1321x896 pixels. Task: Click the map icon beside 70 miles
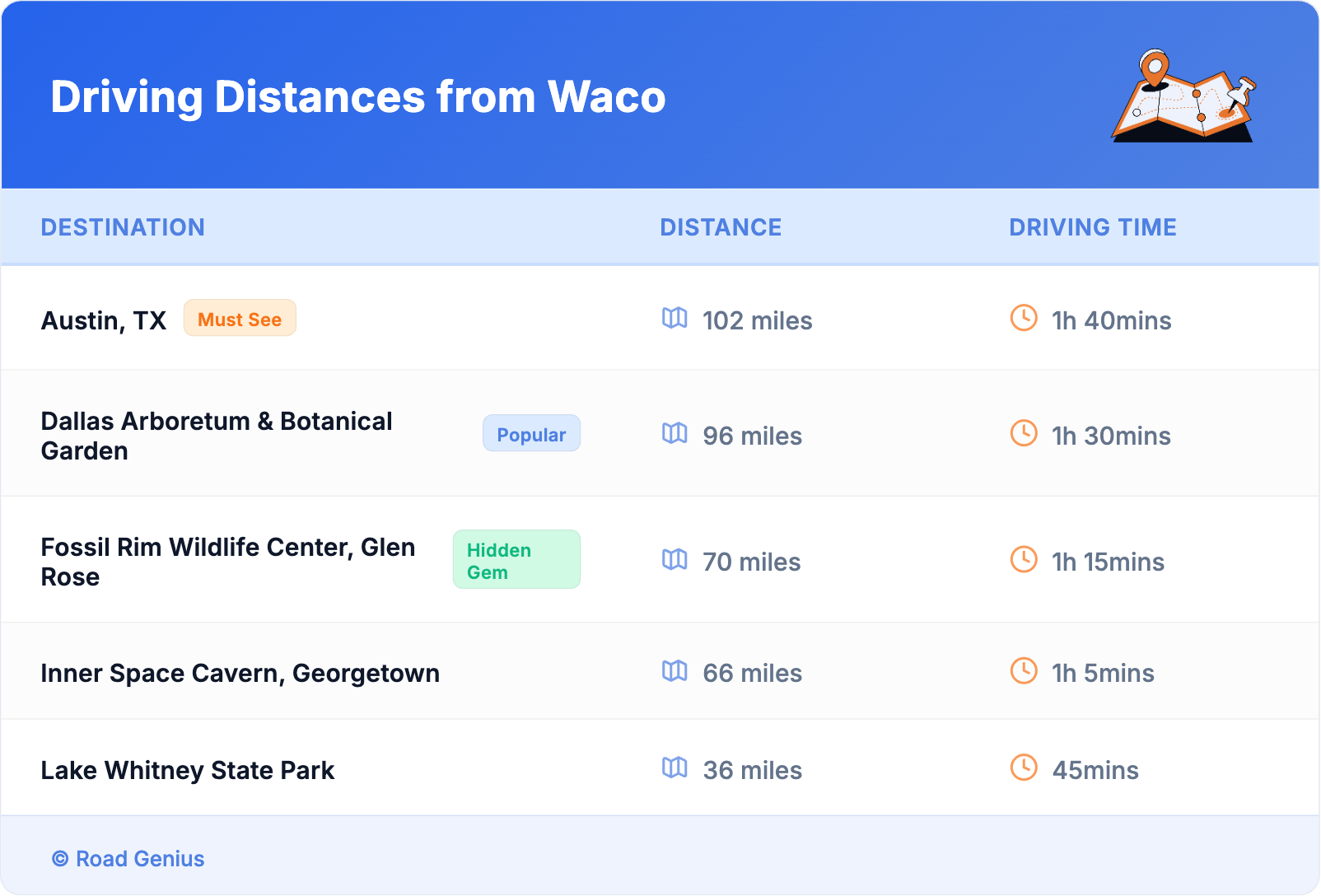(x=675, y=560)
